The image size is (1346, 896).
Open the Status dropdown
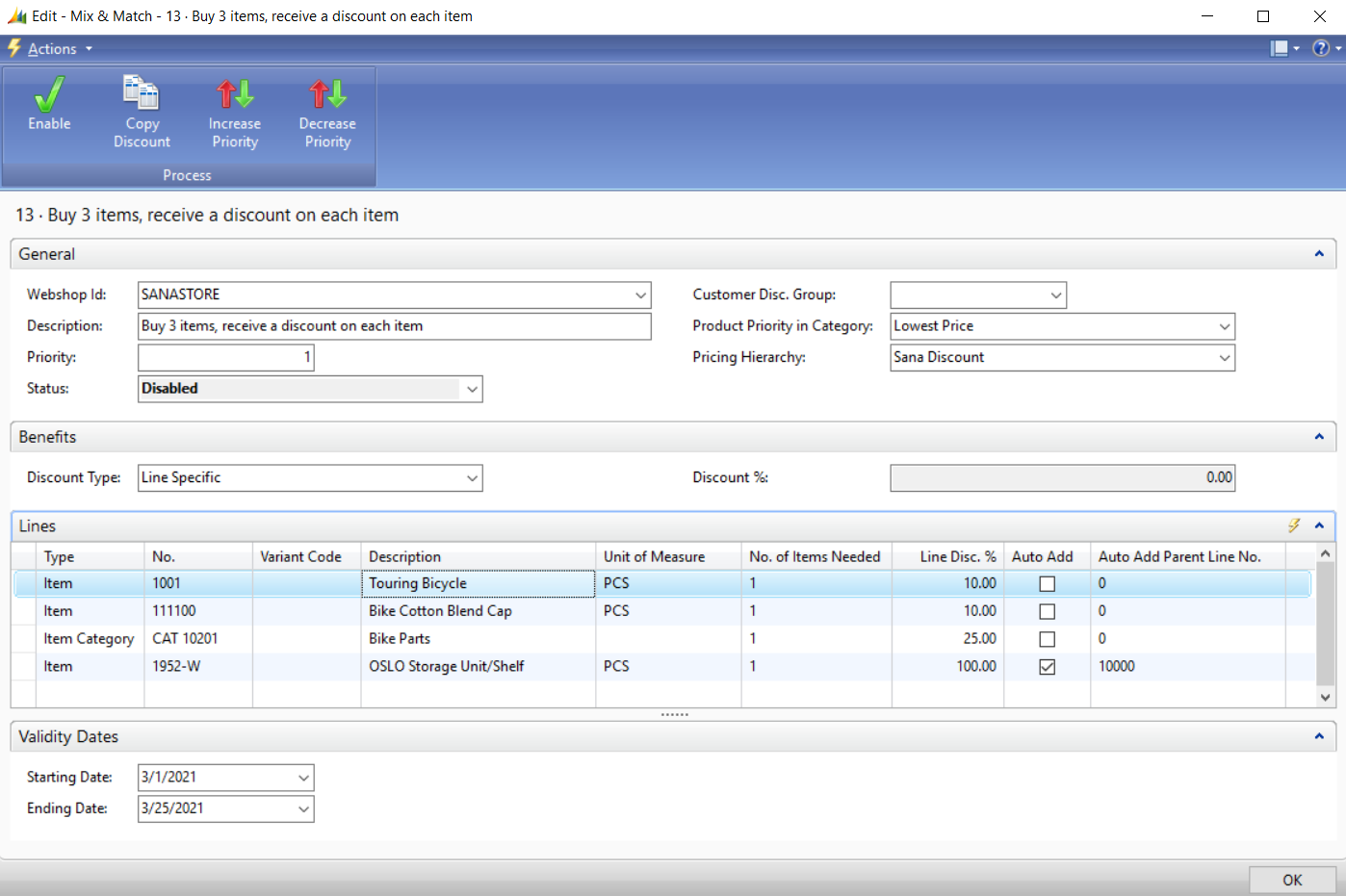click(x=472, y=389)
